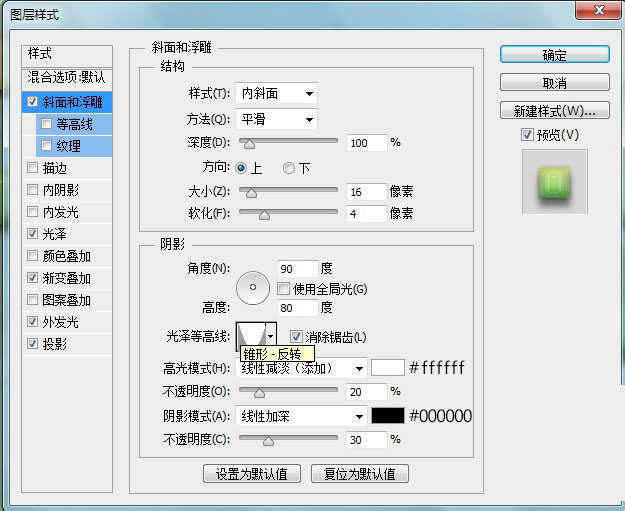Click the 光泽等高线 contour thumbnail
Image resolution: width=625 pixels, height=511 pixels.
pyautogui.click(x=252, y=336)
